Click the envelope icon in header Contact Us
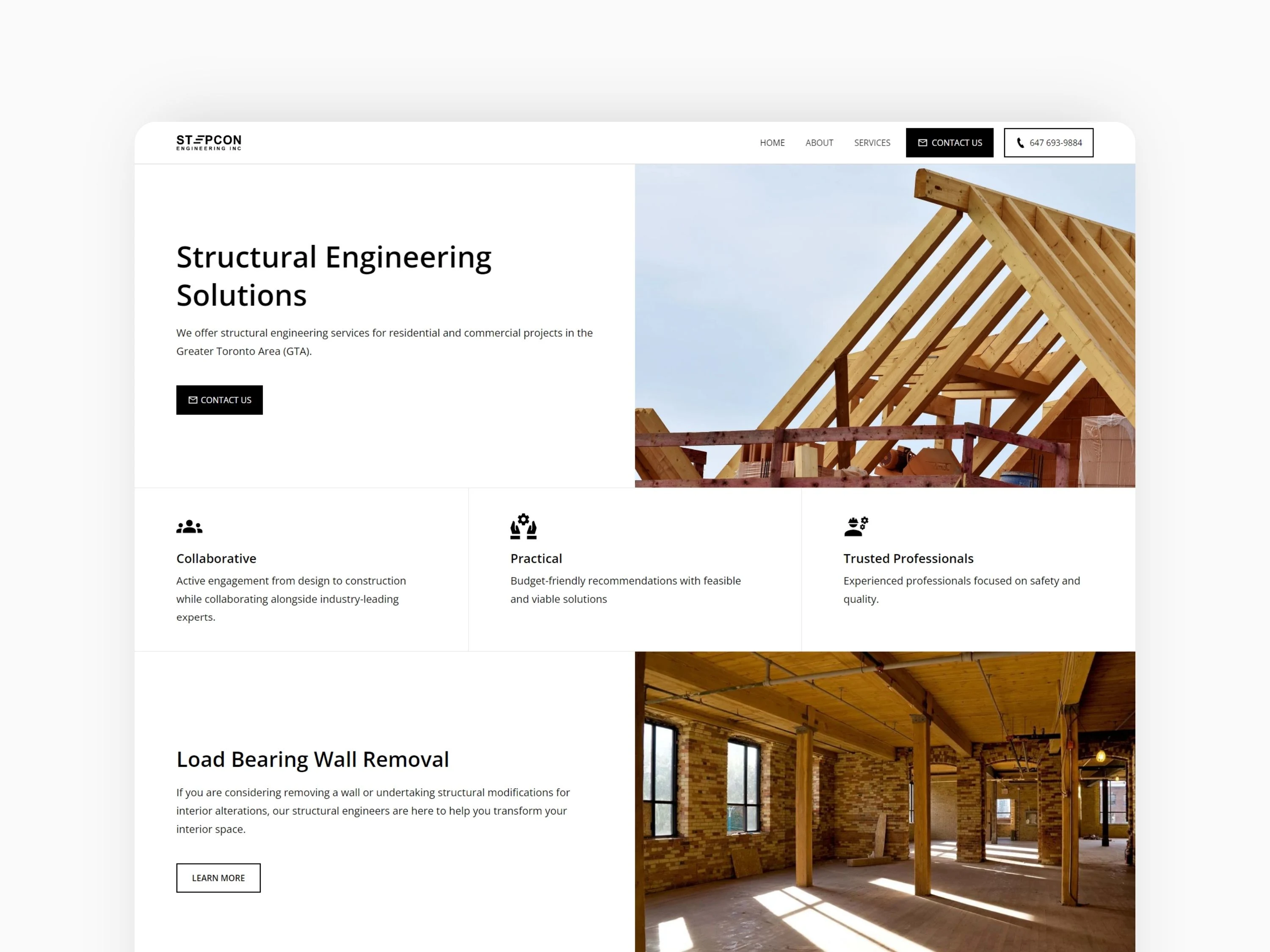 (x=922, y=143)
